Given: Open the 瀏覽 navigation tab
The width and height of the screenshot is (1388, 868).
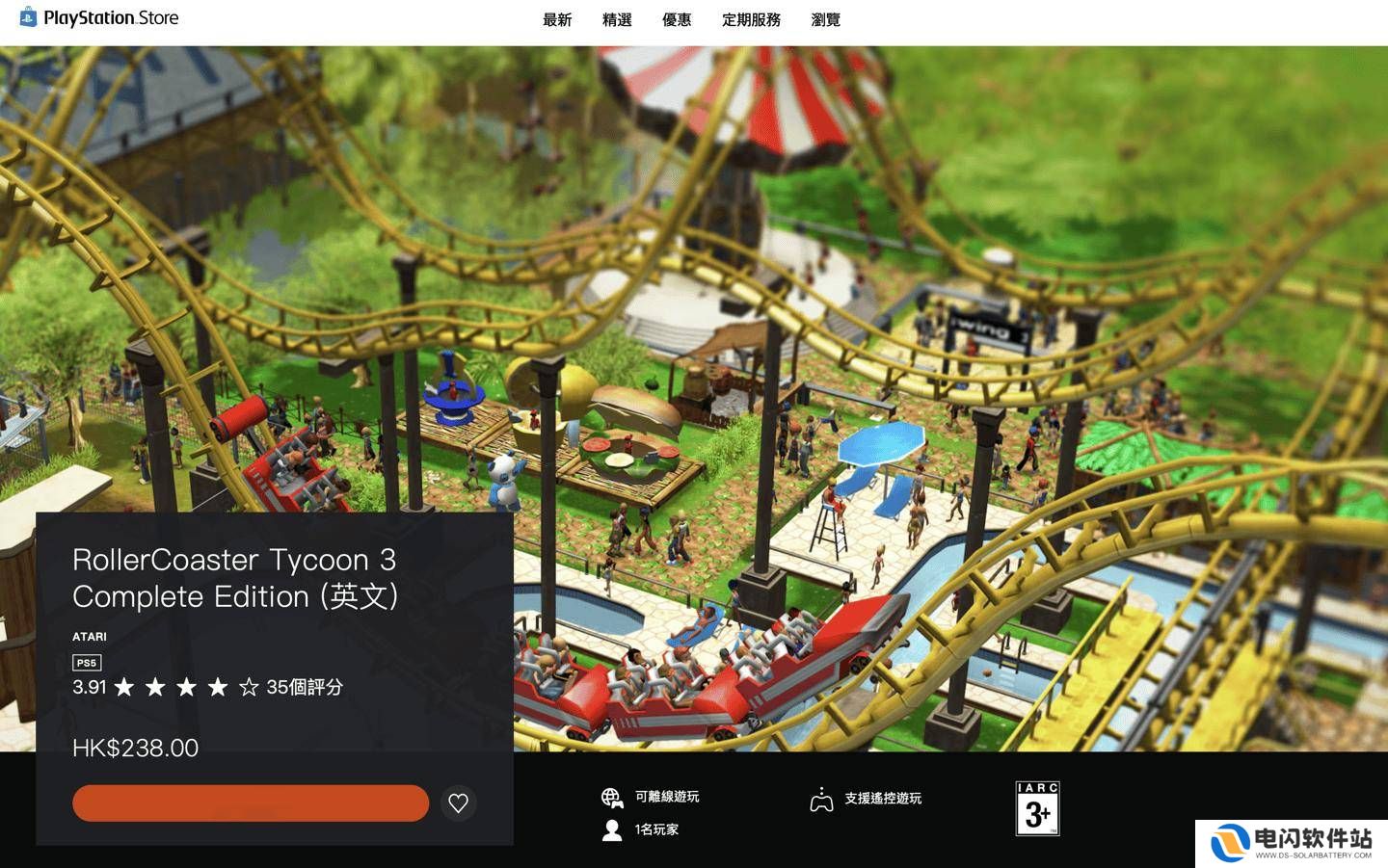Looking at the screenshot, I should [826, 19].
